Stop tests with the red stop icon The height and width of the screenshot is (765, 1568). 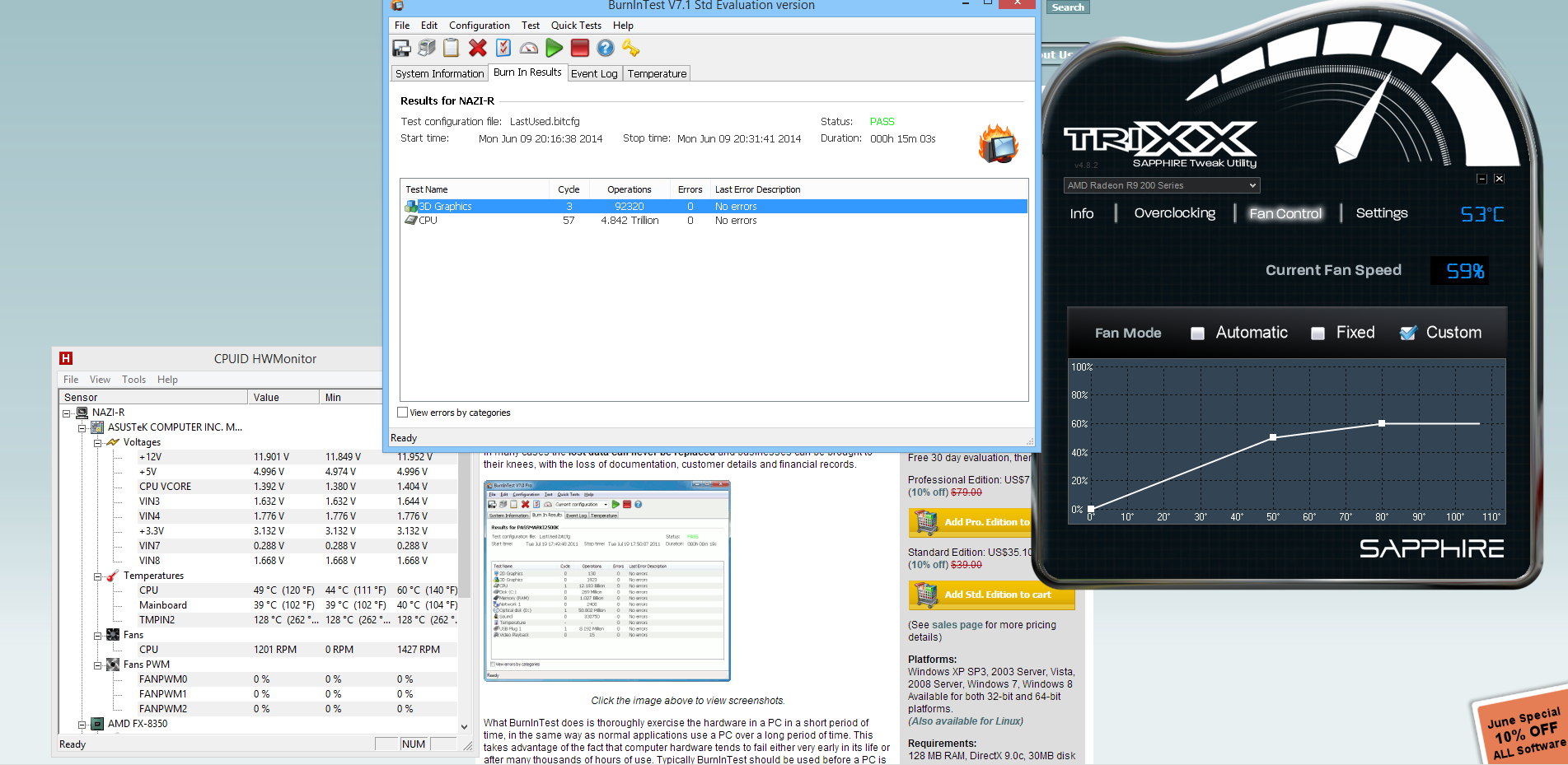pyautogui.click(x=580, y=49)
